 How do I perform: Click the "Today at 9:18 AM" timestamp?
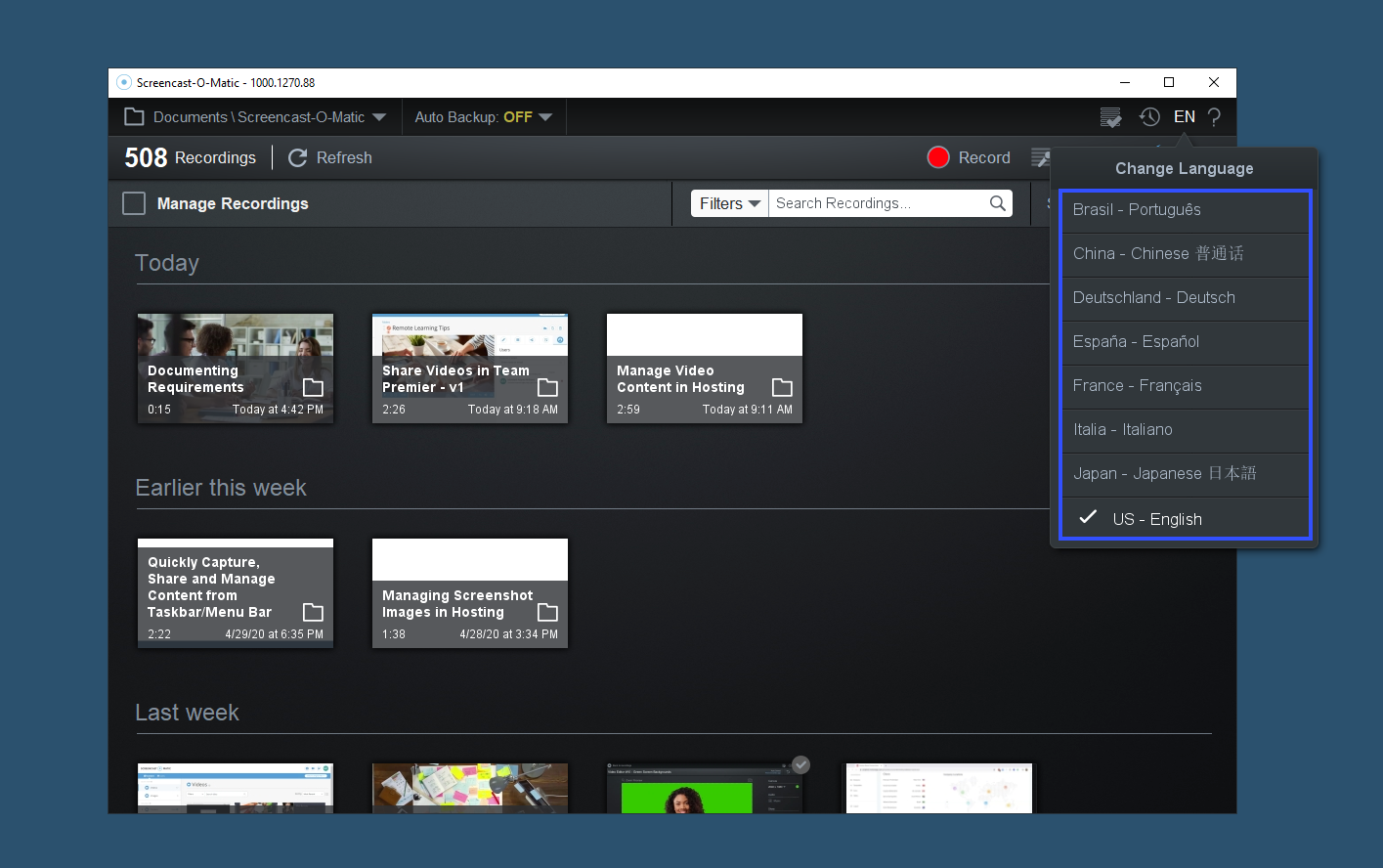pyautogui.click(x=513, y=410)
